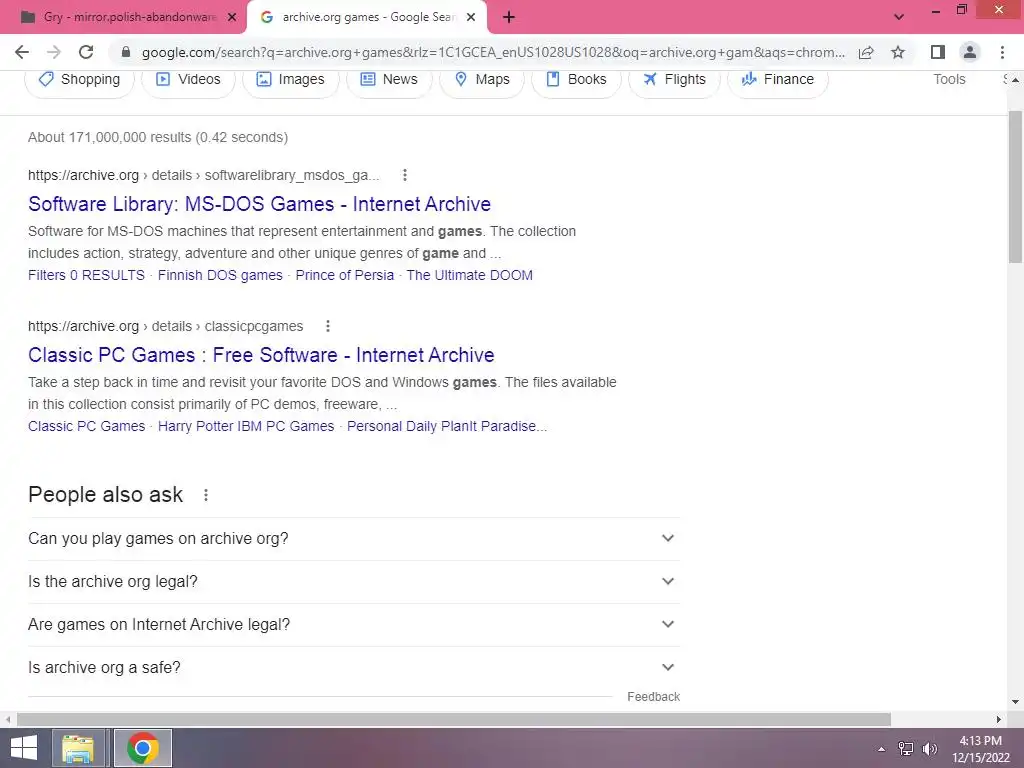Filter results by Flights

674,80
